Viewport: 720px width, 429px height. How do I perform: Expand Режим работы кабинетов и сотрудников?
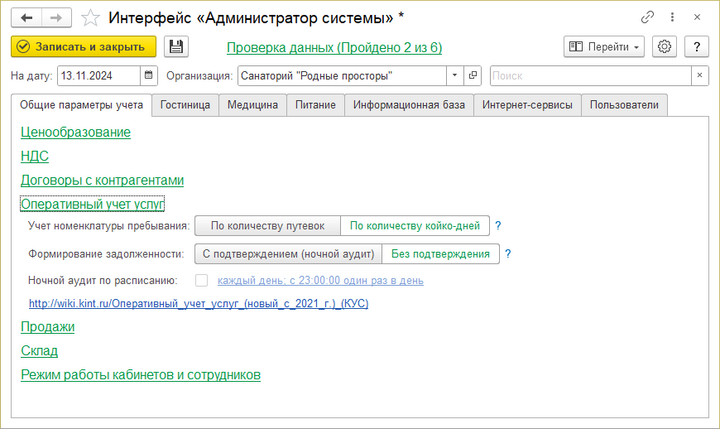[141, 375]
